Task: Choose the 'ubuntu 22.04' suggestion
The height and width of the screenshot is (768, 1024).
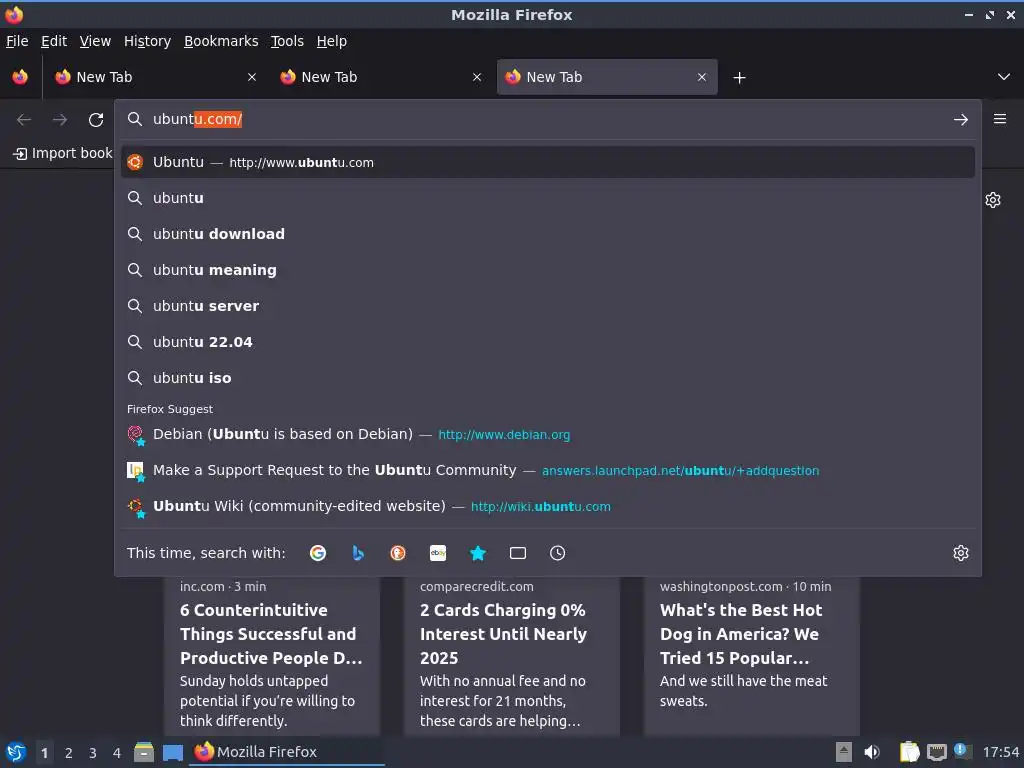Action: tap(547, 342)
